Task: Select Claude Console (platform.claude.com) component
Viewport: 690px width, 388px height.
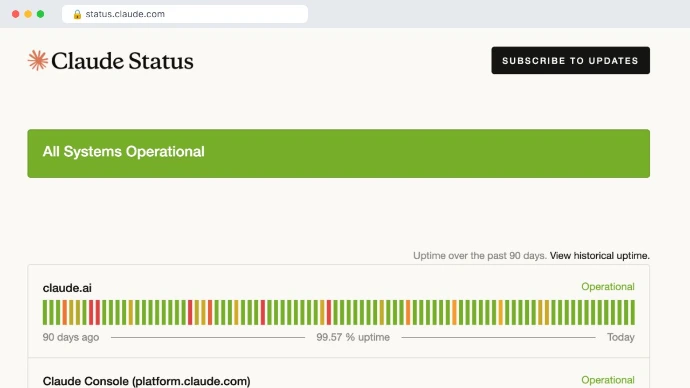Action: [x=147, y=381]
